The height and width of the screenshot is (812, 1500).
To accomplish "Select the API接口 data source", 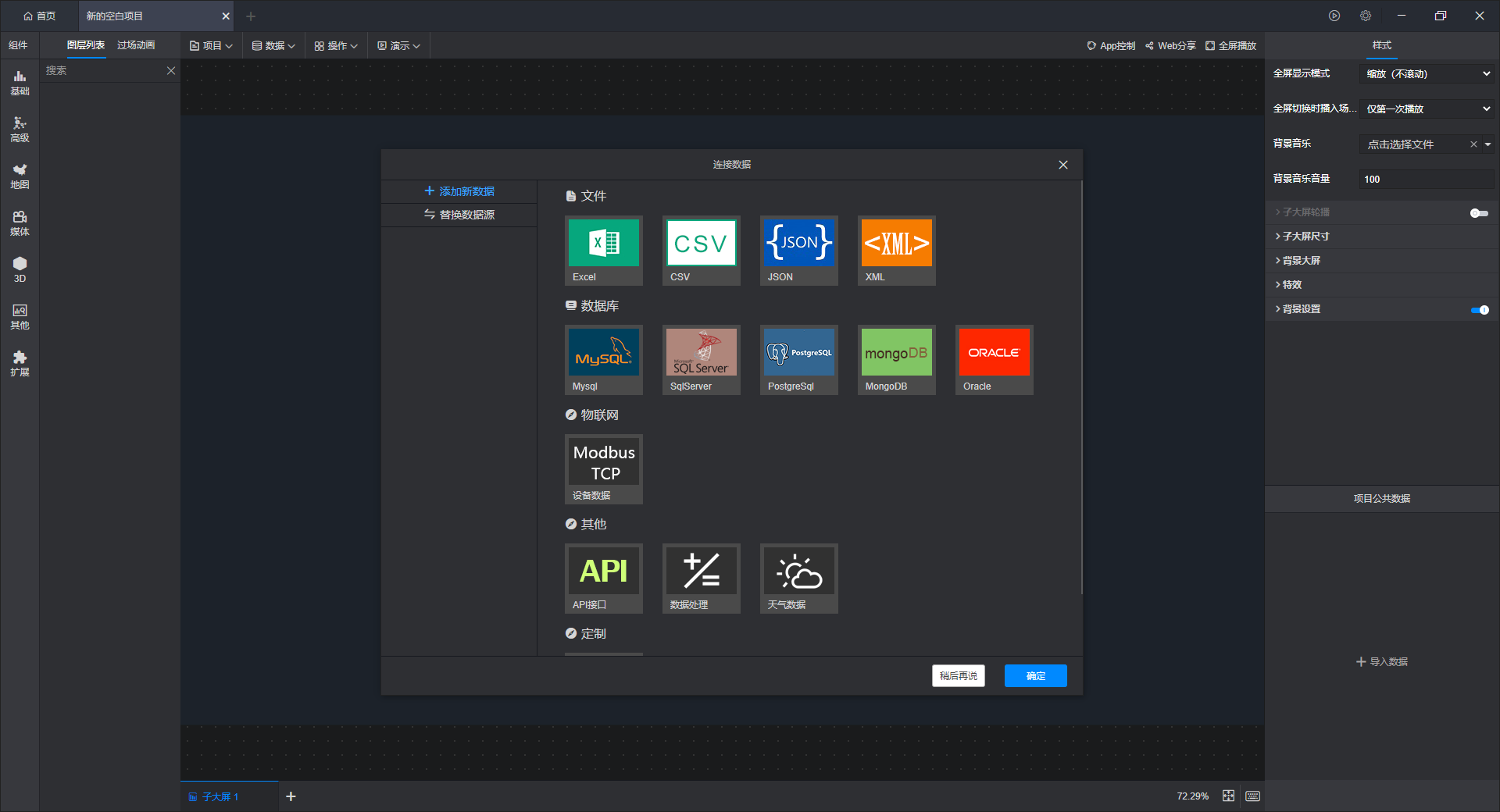I will pyautogui.click(x=603, y=579).
